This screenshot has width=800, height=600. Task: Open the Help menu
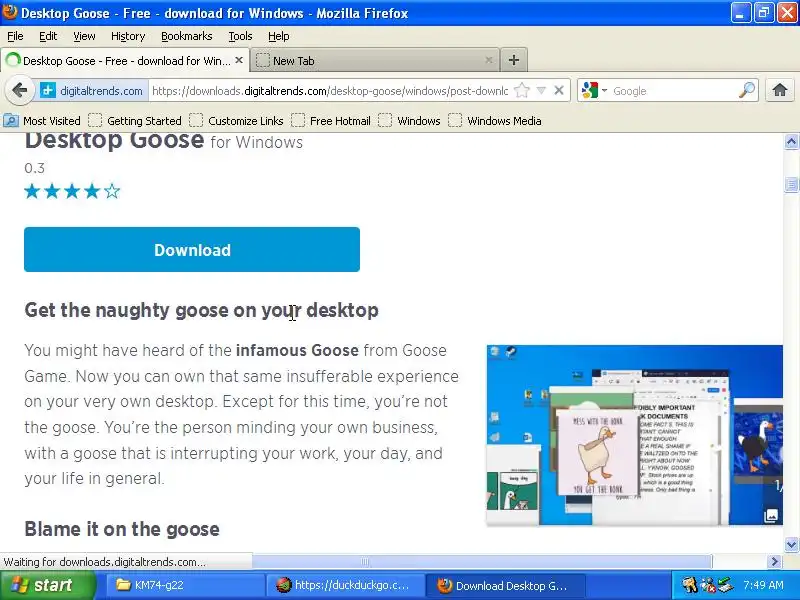tap(279, 36)
